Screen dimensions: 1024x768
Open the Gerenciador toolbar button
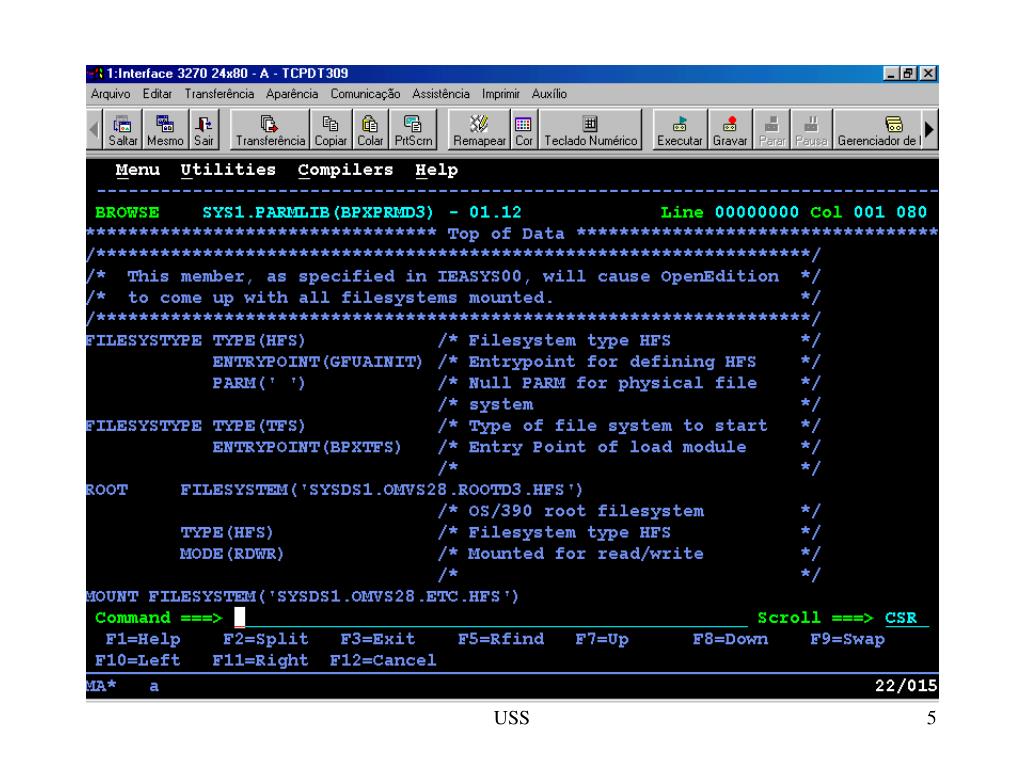point(878,130)
